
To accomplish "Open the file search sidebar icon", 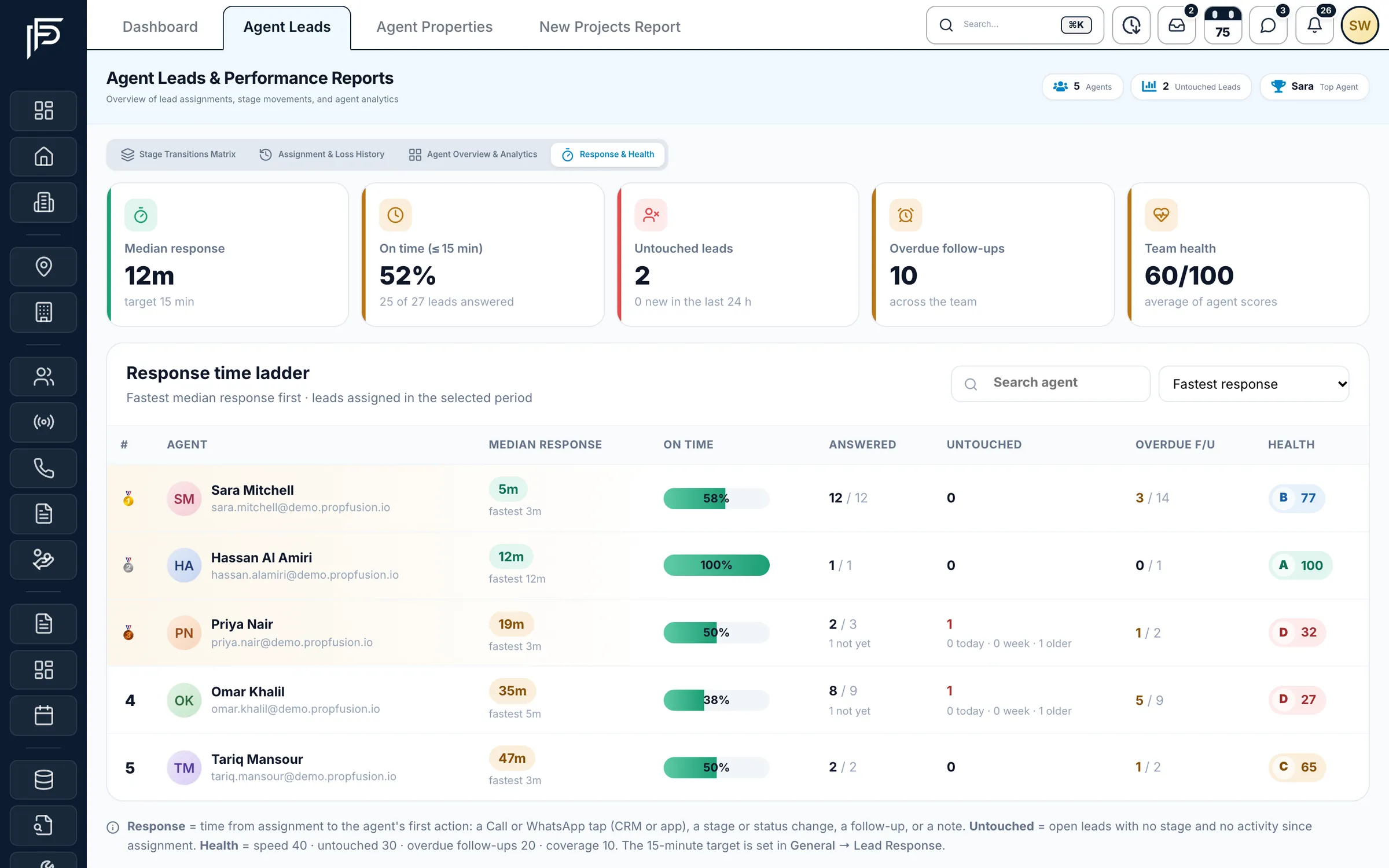I will tap(43, 825).
